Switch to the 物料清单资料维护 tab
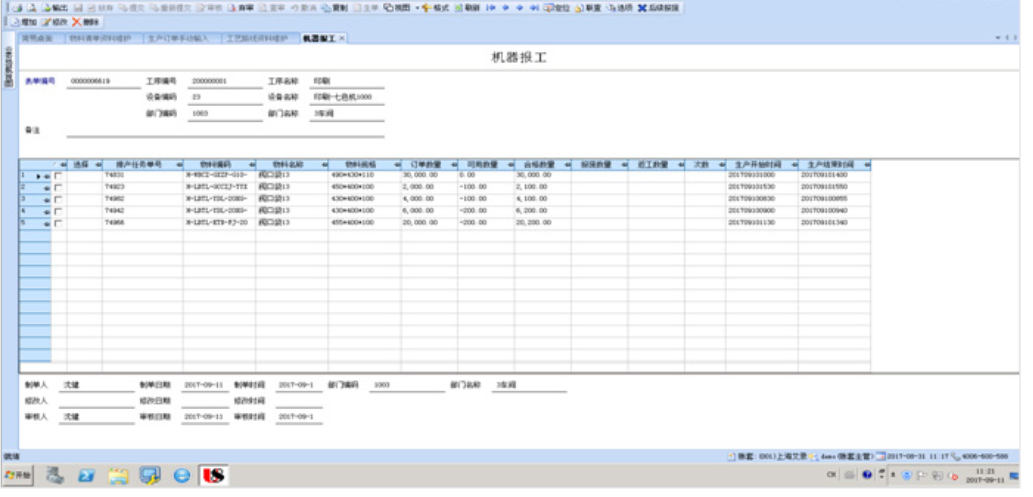Screen dimensions: 1033x497 click(x=104, y=38)
